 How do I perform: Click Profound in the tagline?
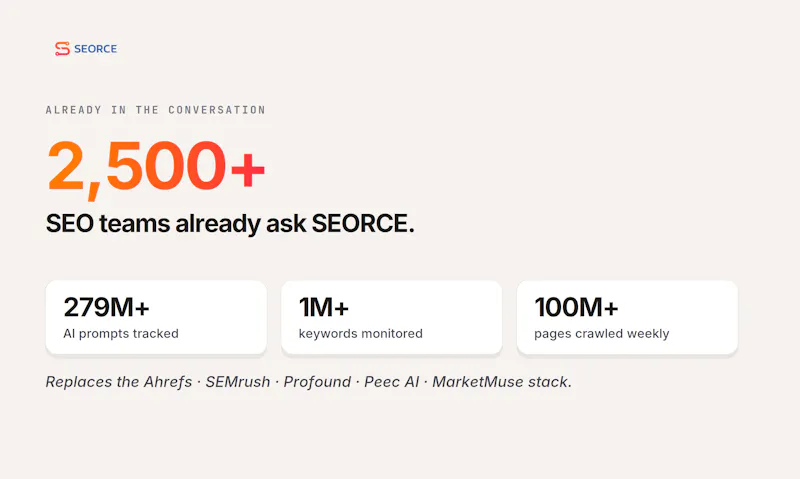[317, 382]
